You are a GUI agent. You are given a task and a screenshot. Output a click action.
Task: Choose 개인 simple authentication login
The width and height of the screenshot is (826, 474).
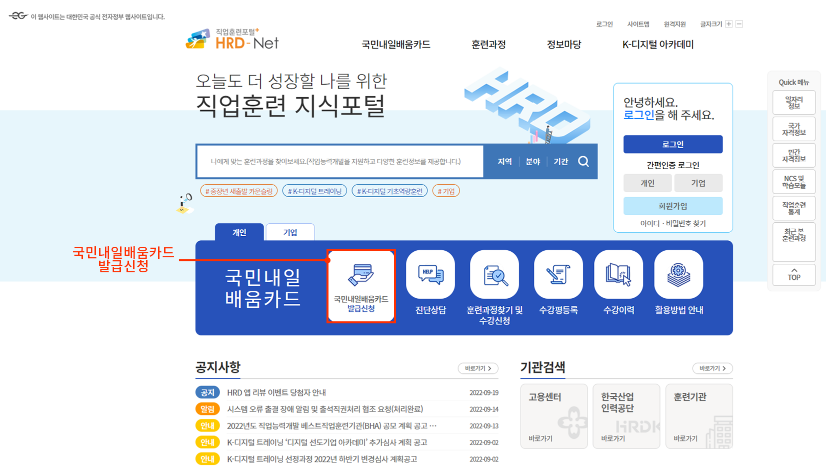tap(647, 183)
